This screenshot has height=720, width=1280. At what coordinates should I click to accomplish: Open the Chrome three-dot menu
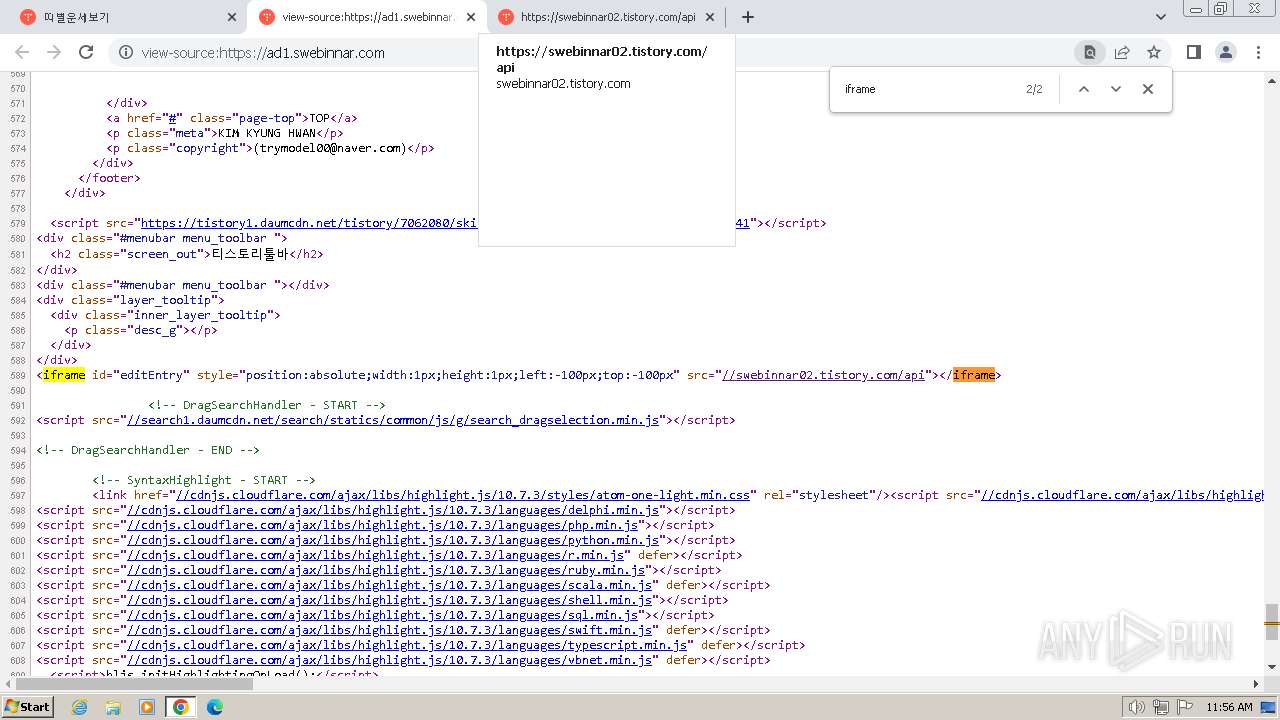[x=1258, y=53]
